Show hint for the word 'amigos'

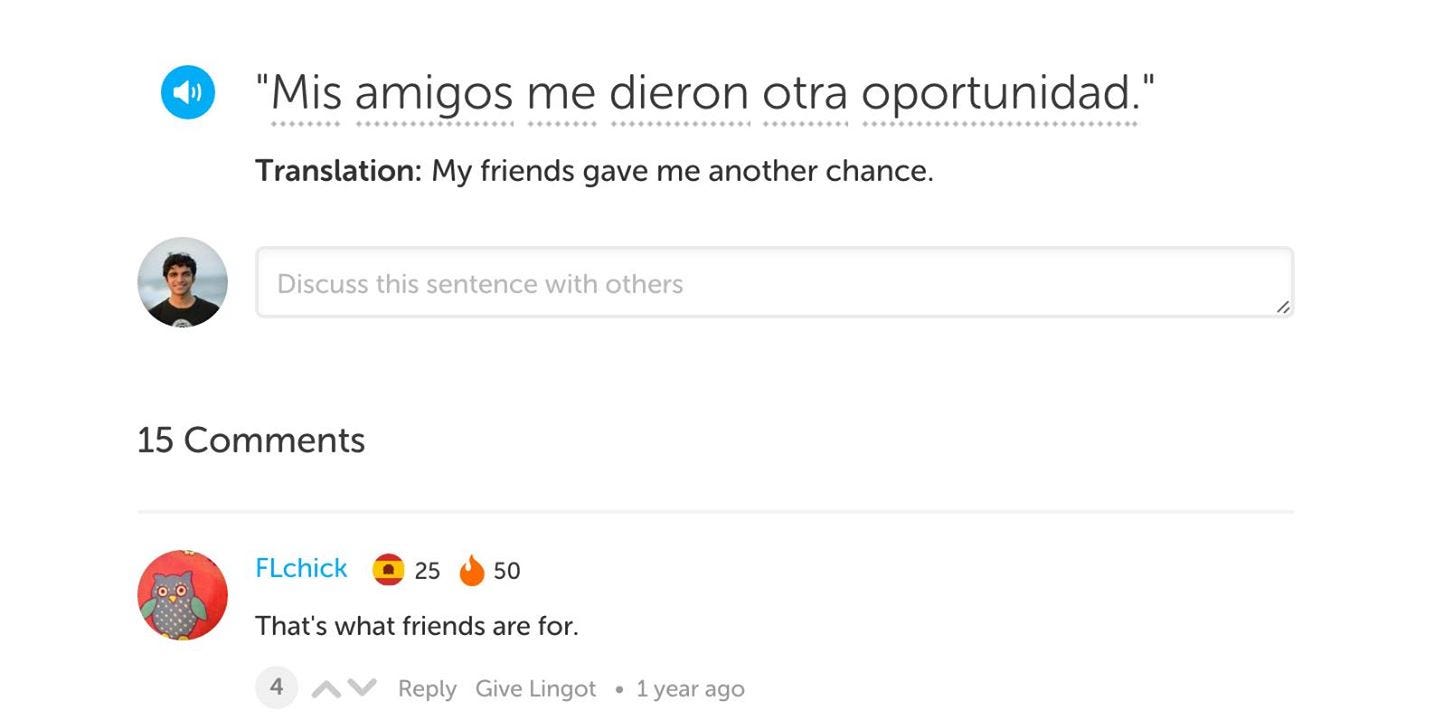click(x=434, y=93)
